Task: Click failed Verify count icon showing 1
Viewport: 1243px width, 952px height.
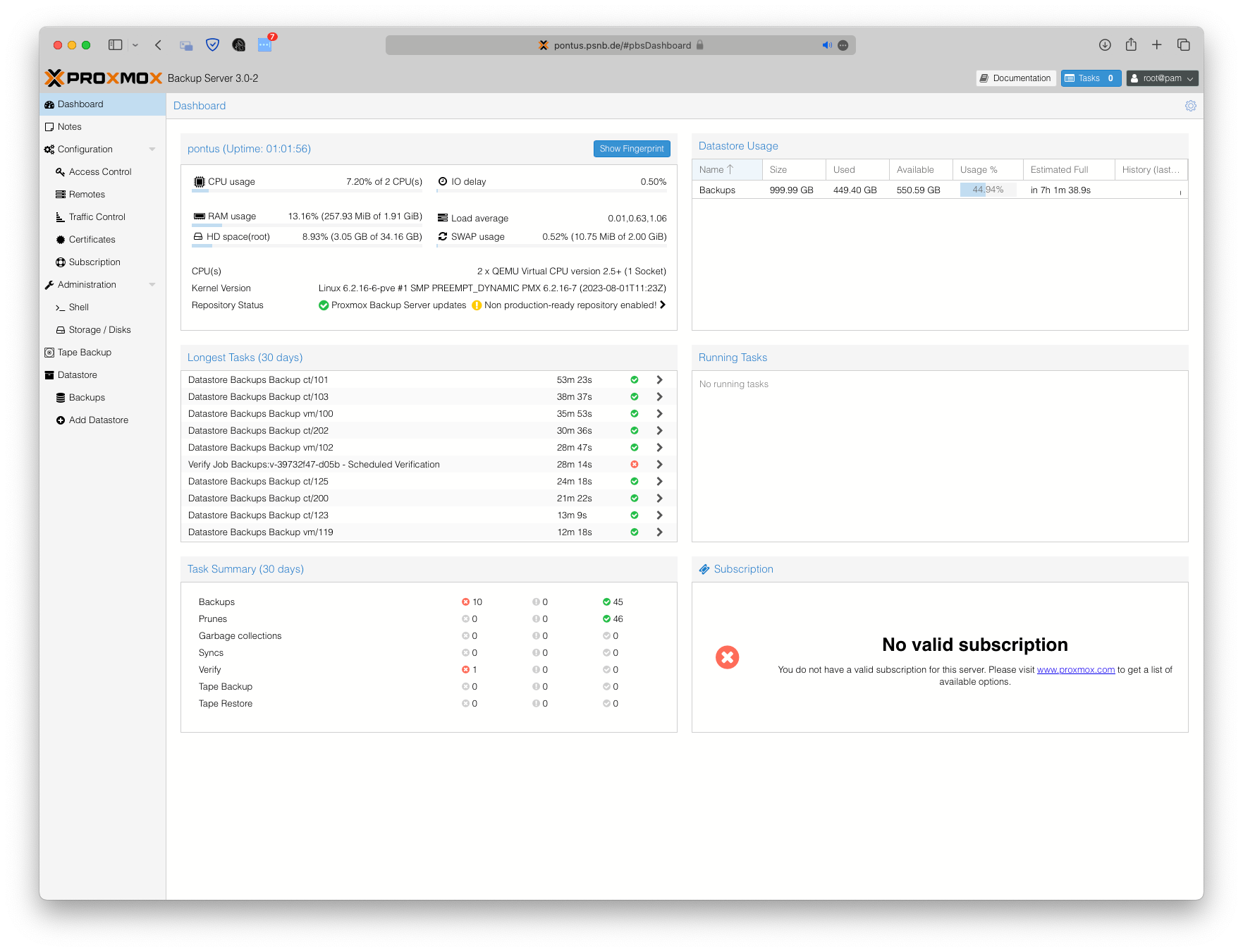Action: pyautogui.click(x=465, y=669)
